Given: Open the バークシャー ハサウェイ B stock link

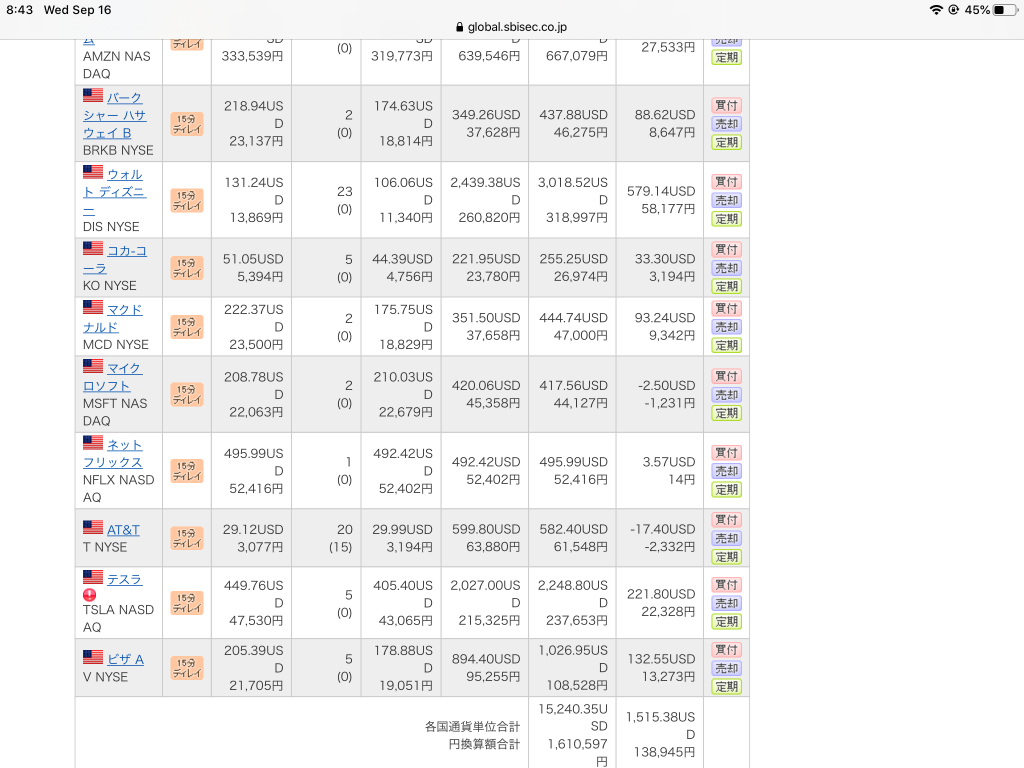Looking at the screenshot, I should coord(115,116).
